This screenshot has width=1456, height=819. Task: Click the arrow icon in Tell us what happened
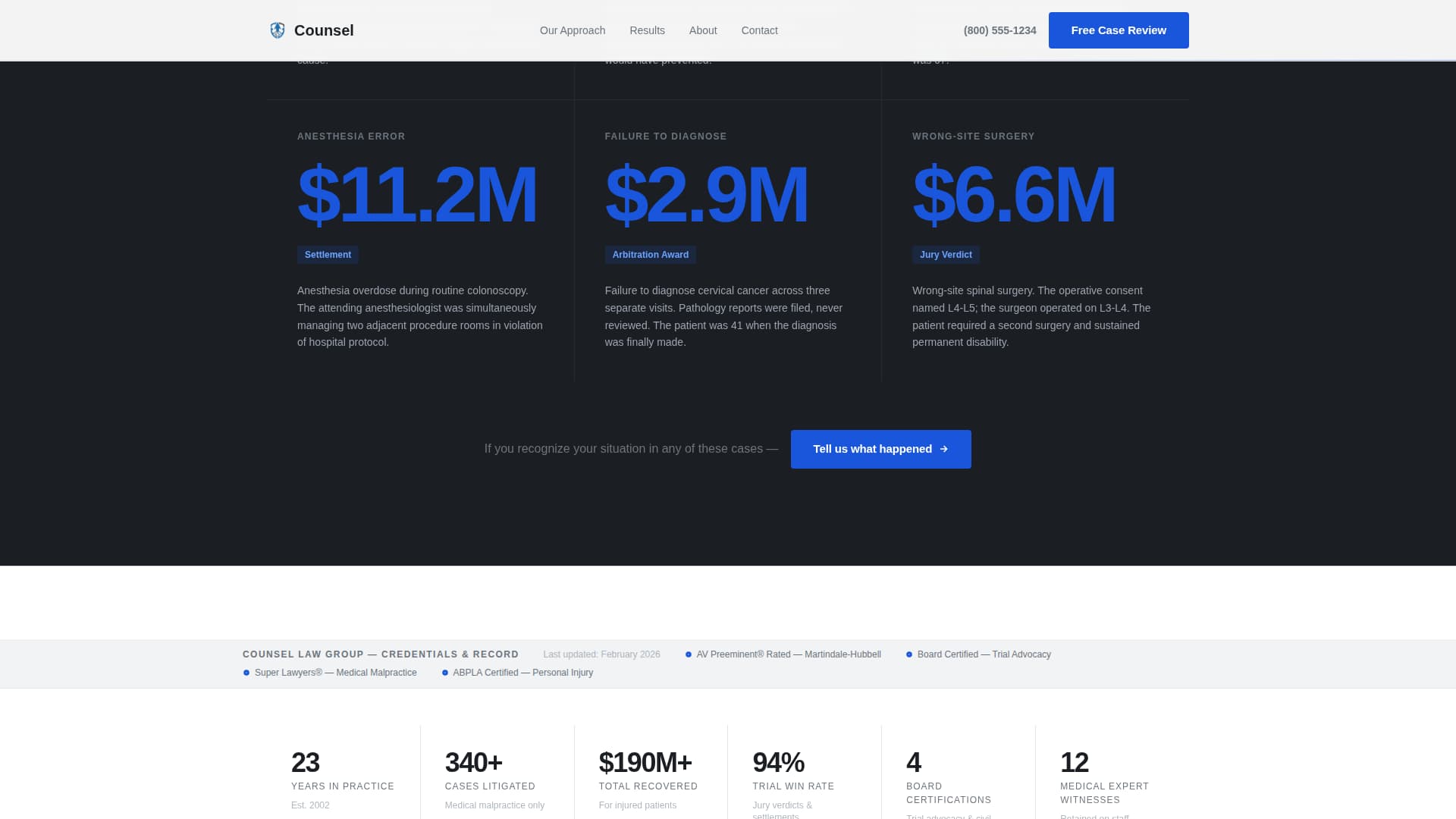coord(943,449)
